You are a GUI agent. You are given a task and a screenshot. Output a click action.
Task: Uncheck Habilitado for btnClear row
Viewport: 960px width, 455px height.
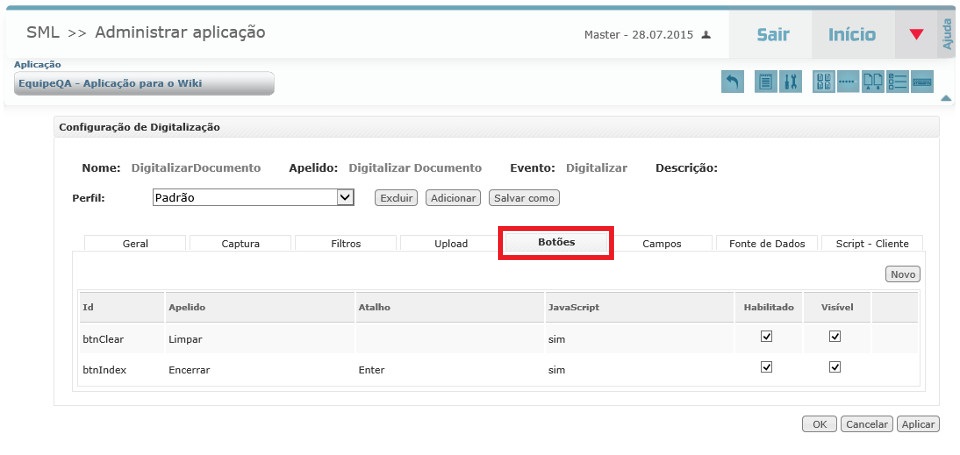767,338
